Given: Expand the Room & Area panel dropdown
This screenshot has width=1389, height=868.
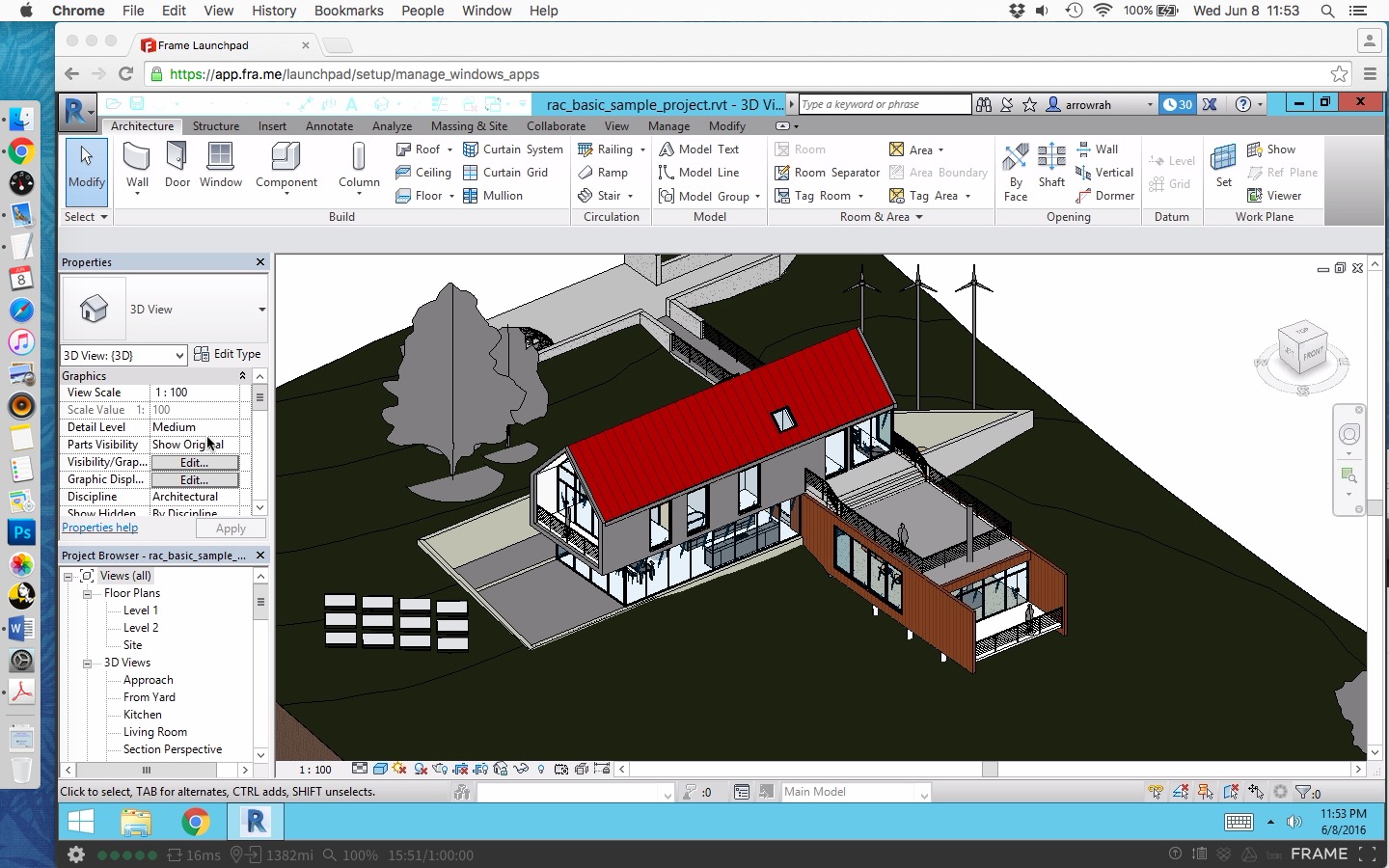Looking at the screenshot, I should click(919, 217).
